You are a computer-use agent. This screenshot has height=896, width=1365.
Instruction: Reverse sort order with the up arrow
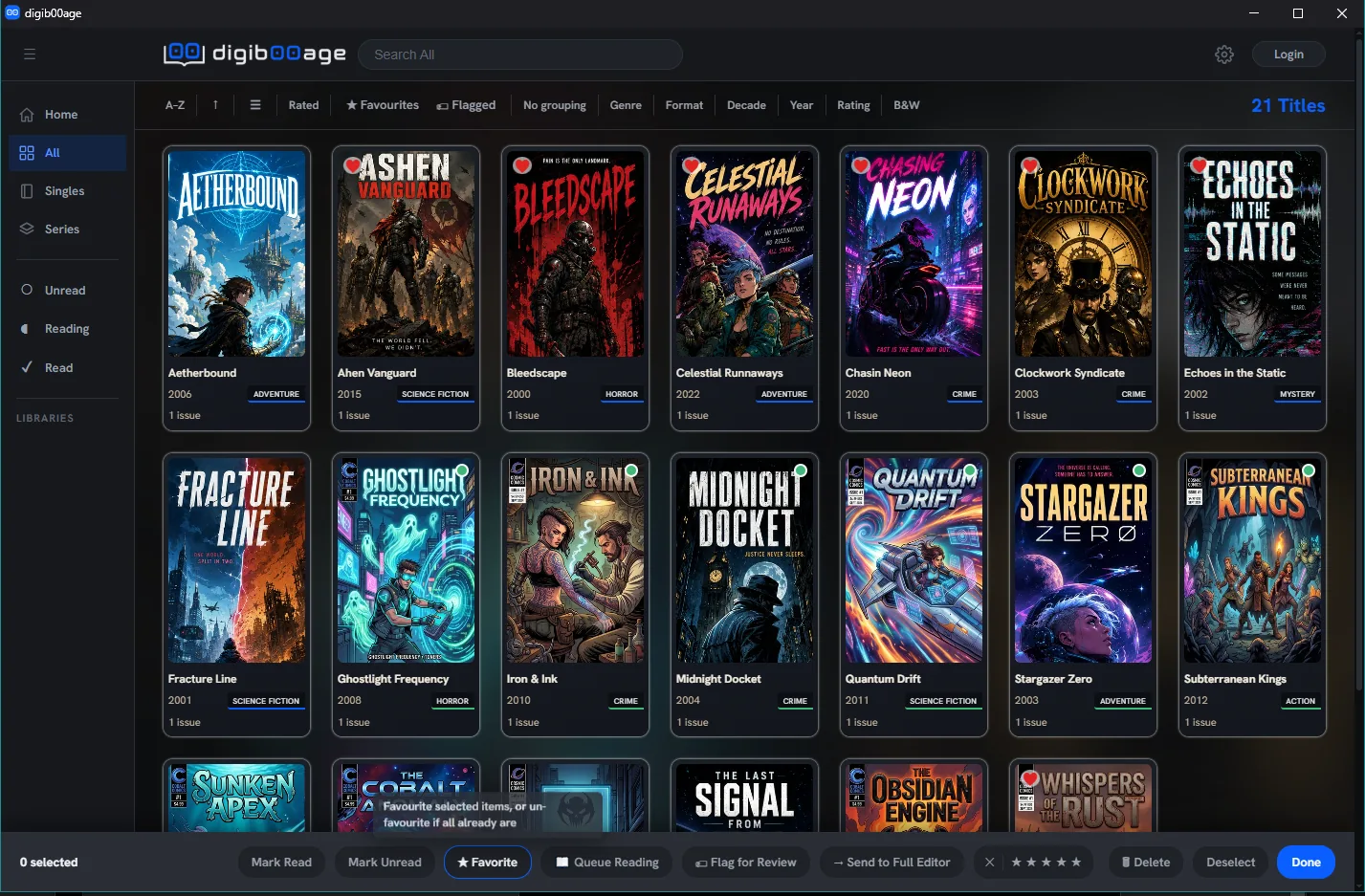(x=215, y=105)
